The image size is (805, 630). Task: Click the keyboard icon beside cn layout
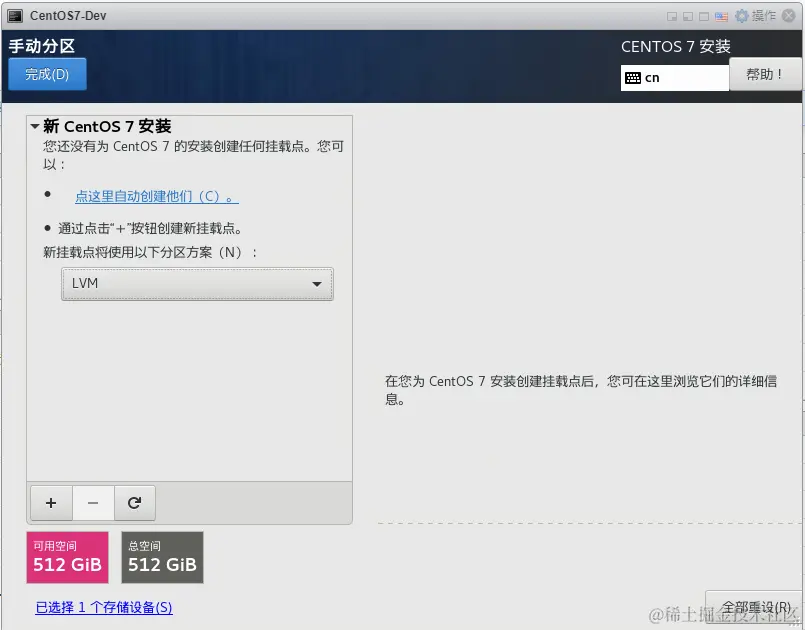click(632, 78)
